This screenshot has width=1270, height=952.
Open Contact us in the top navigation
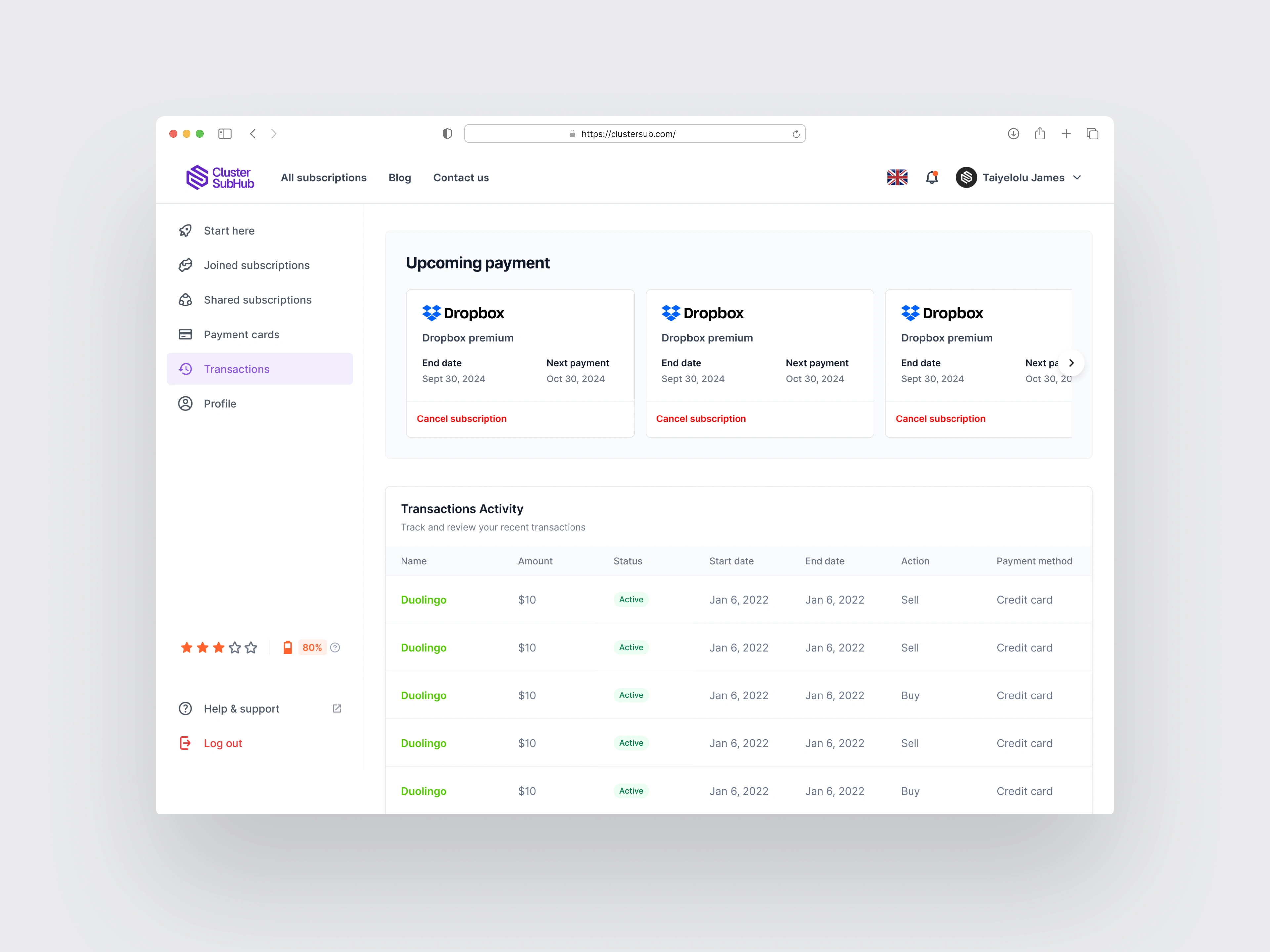pyautogui.click(x=461, y=178)
